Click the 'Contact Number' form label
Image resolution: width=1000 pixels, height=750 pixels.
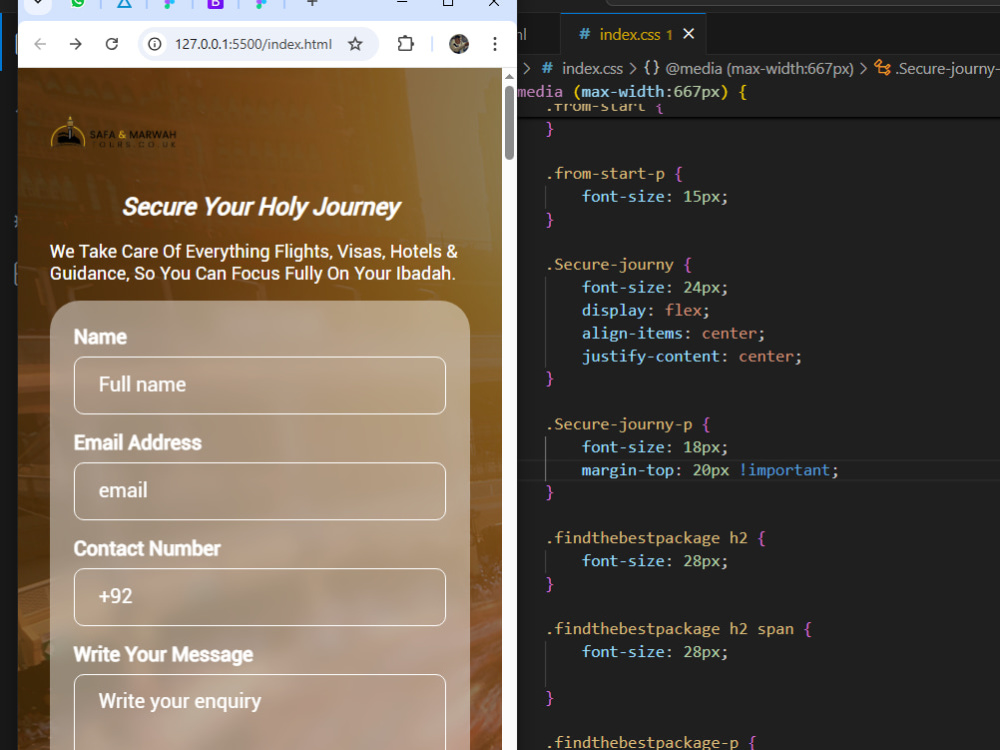(147, 548)
